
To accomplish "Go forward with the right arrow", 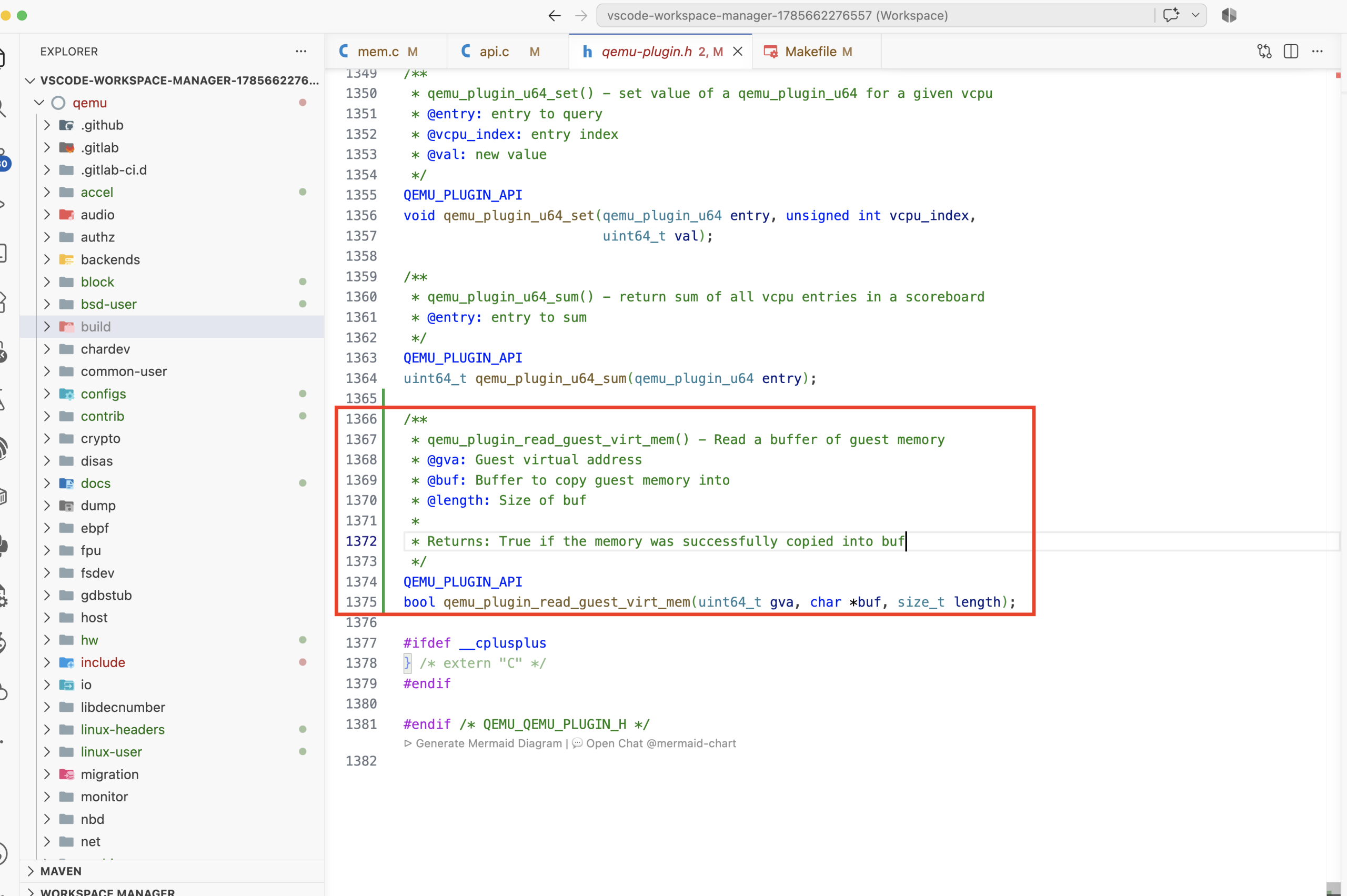I will coord(581,15).
